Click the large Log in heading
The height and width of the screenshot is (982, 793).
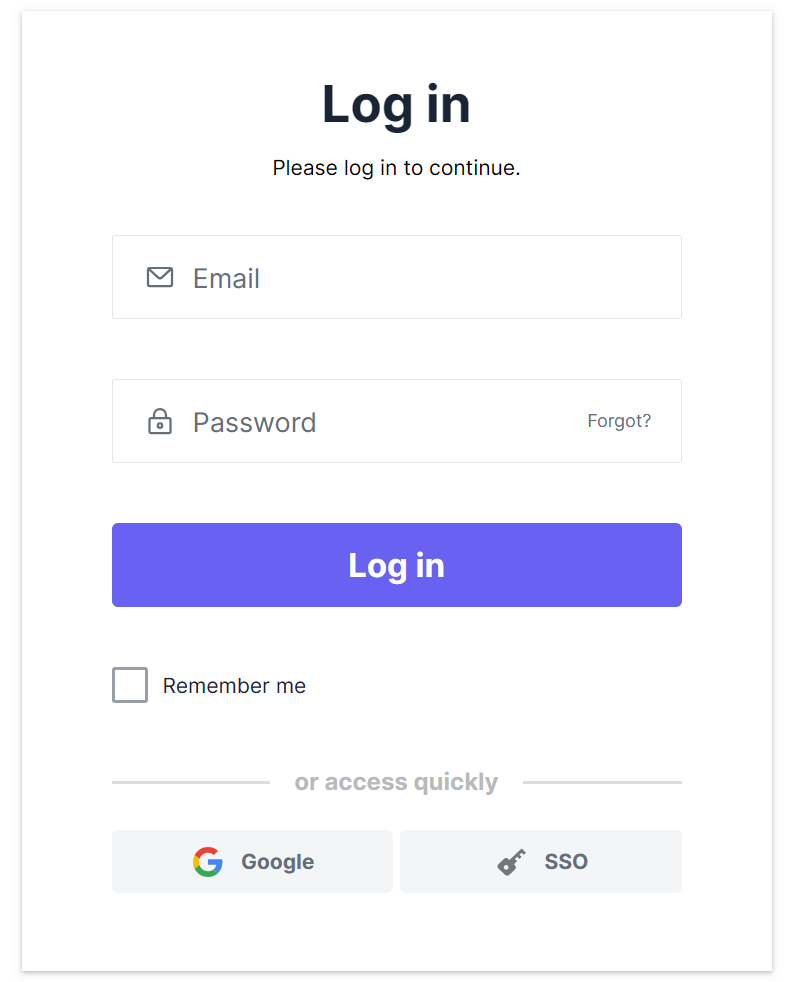396,104
